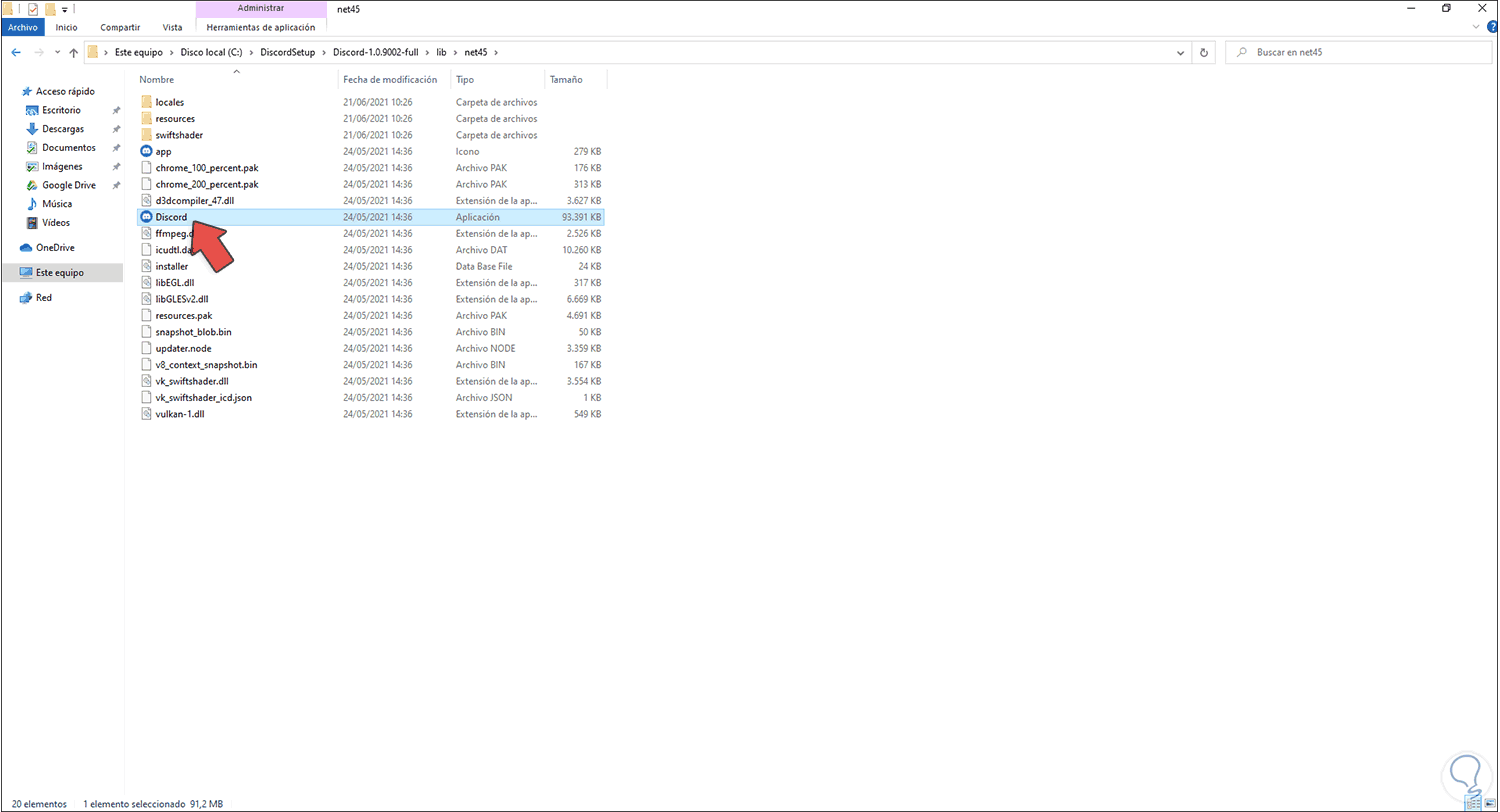The width and height of the screenshot is (1500, 812).
Task: Click the d3dcompiler_47.dll file icon
Action: pos(147,200)
